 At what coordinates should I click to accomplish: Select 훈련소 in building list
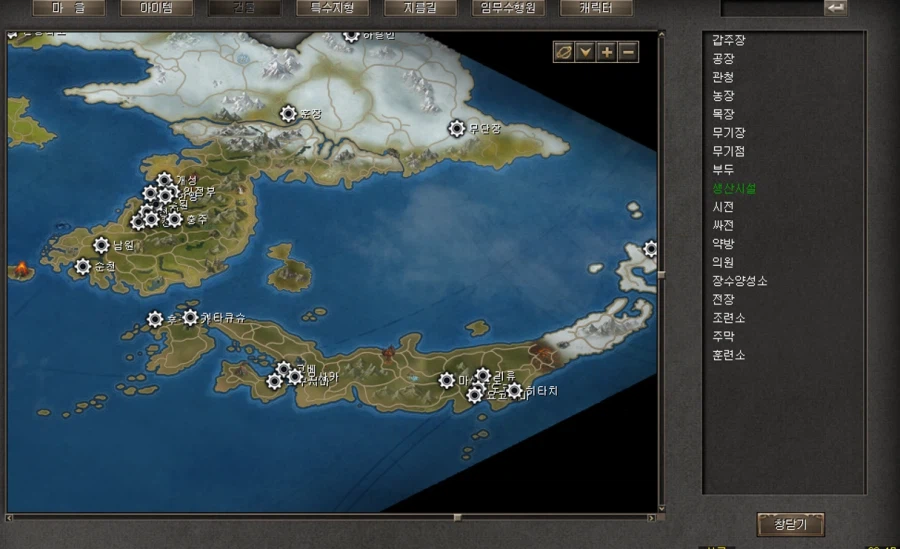click(729, 355)
